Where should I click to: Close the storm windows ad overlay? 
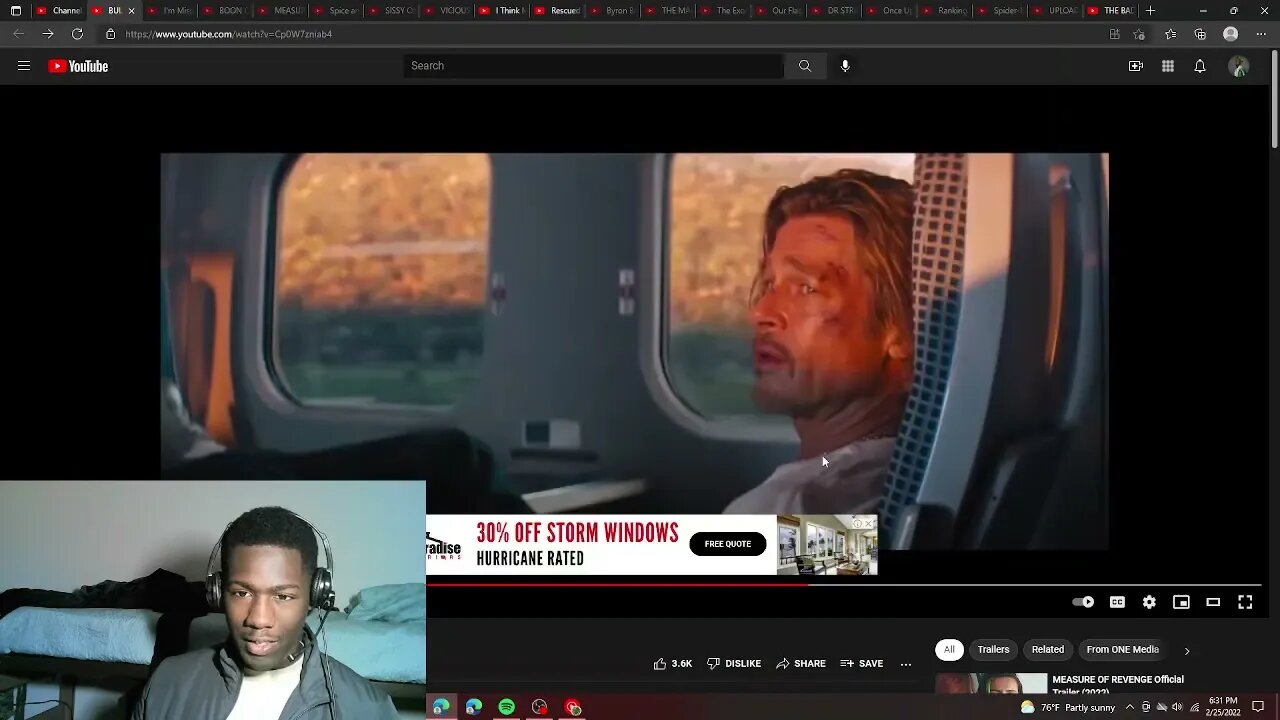point(870,523)
